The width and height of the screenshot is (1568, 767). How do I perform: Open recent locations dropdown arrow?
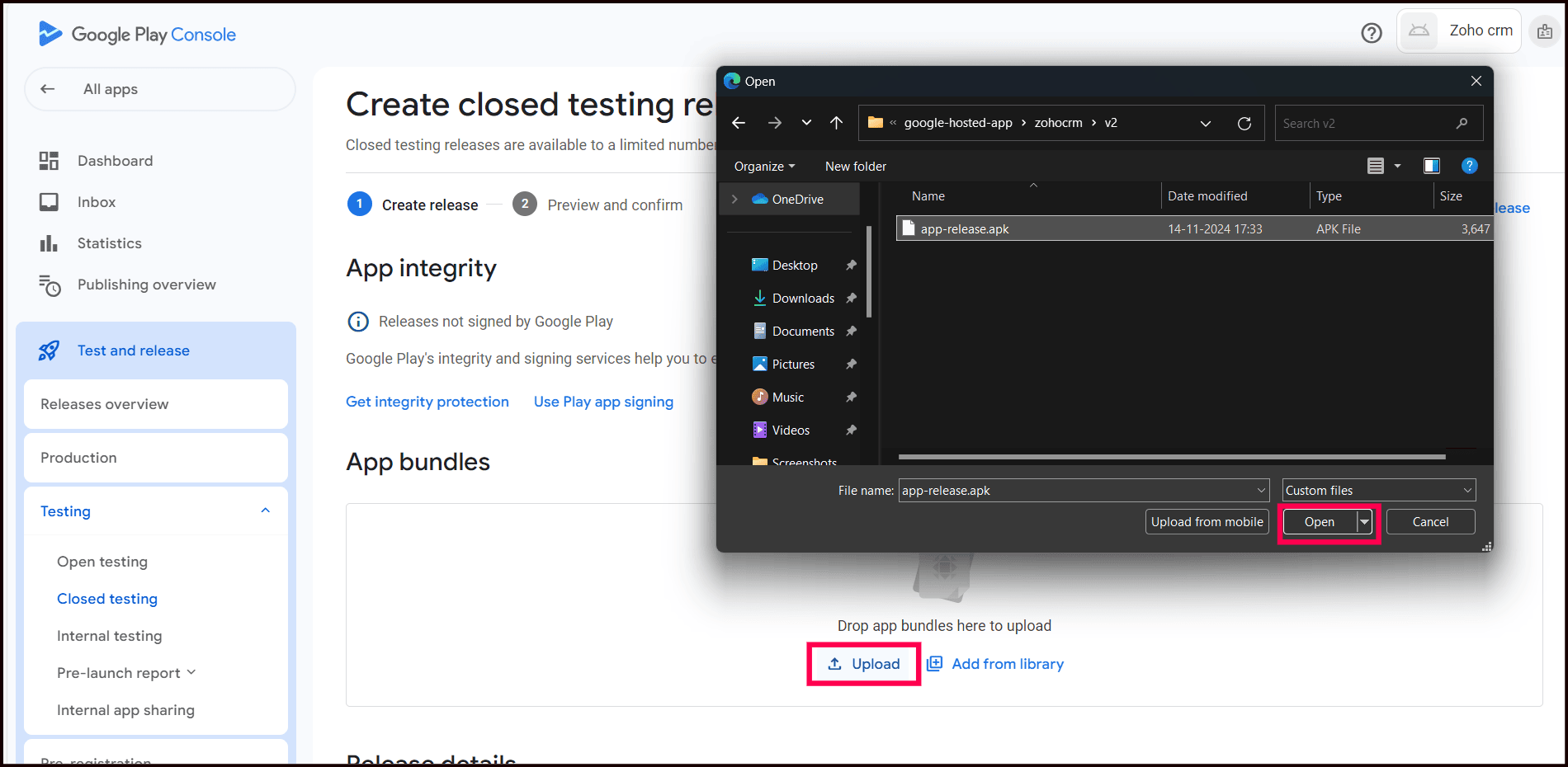806,123
